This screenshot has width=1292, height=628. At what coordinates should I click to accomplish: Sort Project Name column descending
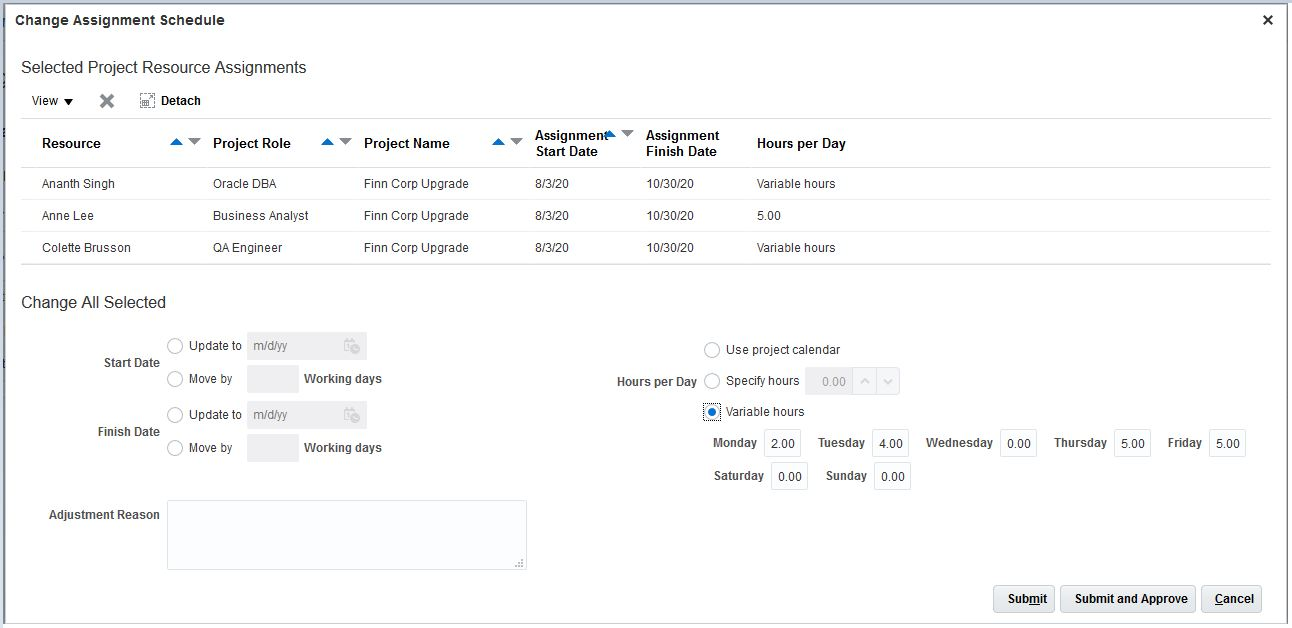tap(516, 142)
